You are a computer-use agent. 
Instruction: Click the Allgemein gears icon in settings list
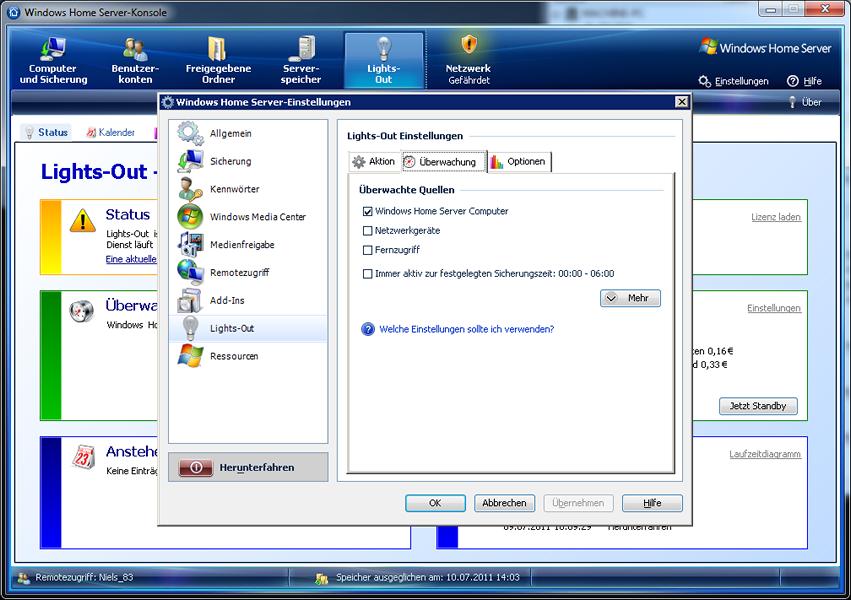[x=190, y=133]
